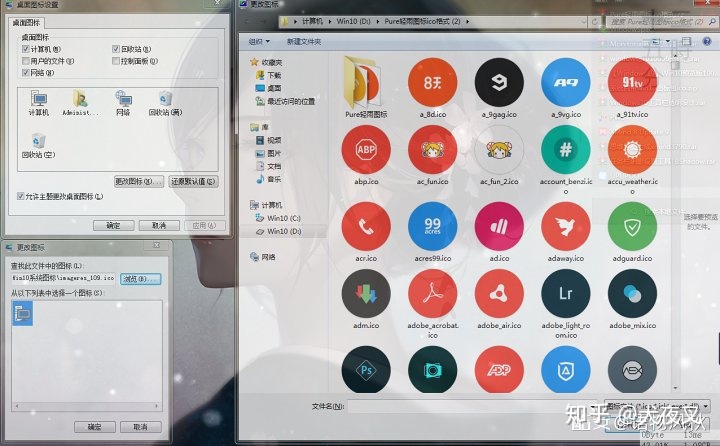Image resolution: width=720 pixels, height=446 pixels.
Task: Open the 视频 library
Action: [269, 140]
